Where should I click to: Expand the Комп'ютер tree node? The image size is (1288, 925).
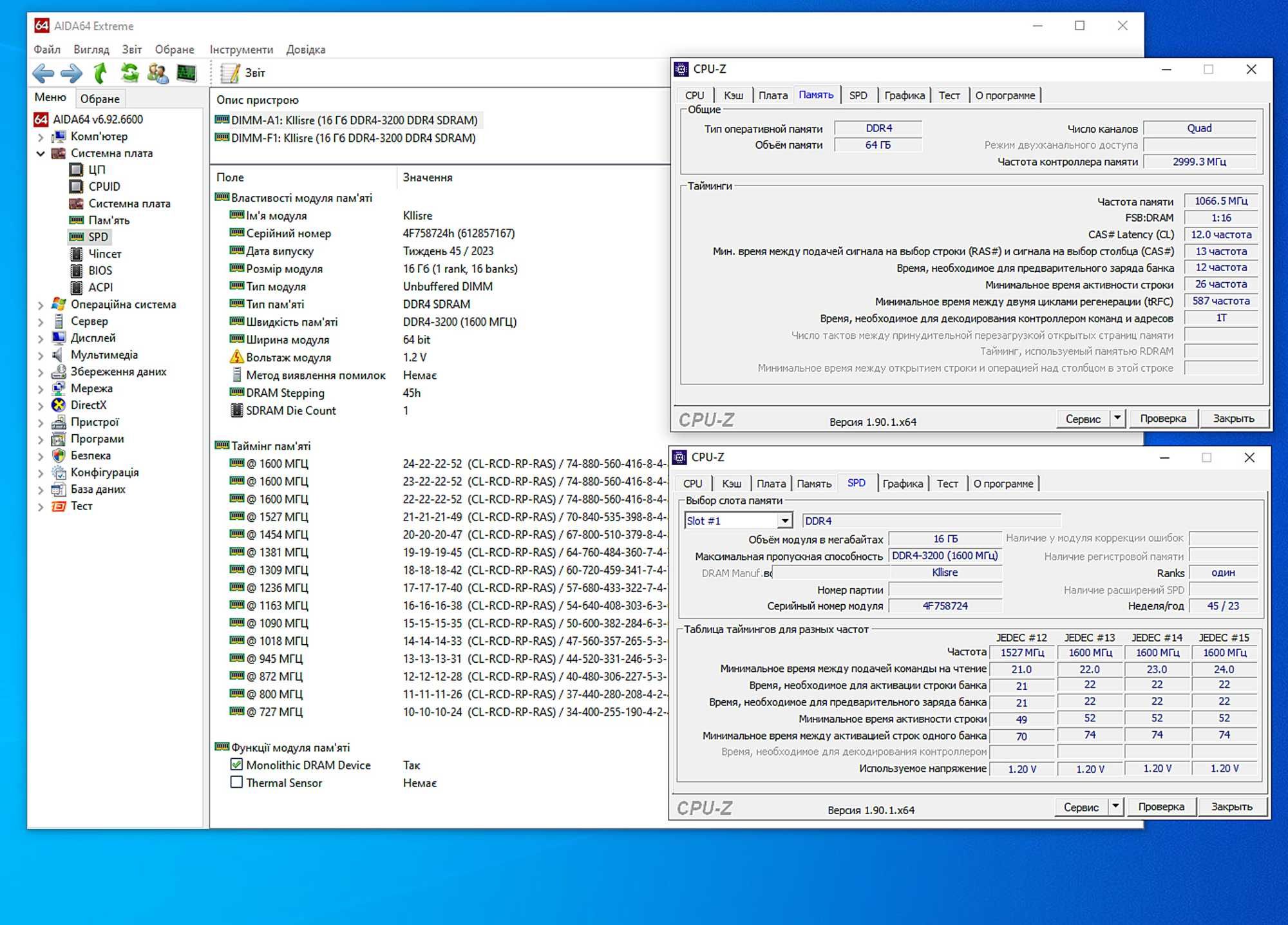[41, 137]
